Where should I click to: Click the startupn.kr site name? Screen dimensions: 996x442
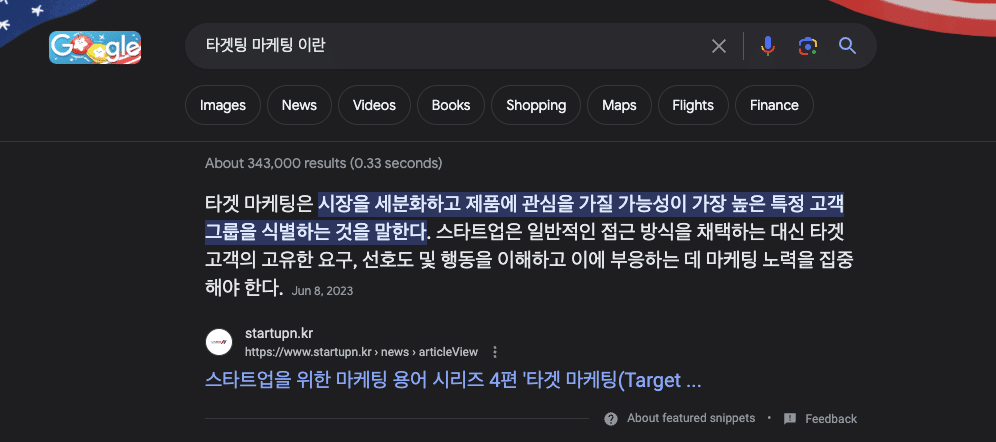click(279, 333)
